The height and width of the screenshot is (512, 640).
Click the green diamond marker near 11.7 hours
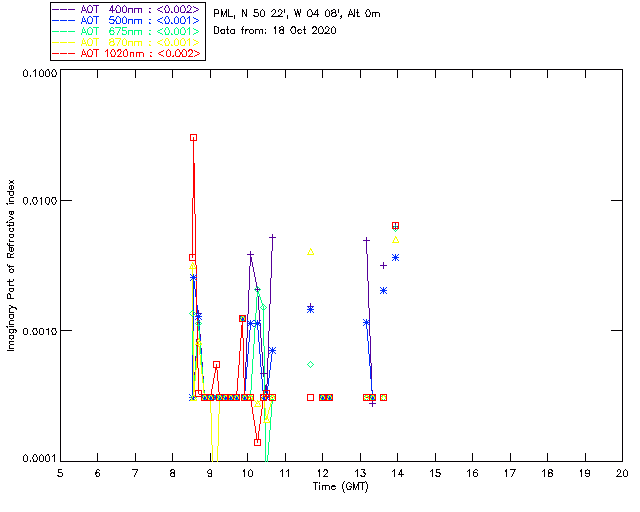click(311, 365)
